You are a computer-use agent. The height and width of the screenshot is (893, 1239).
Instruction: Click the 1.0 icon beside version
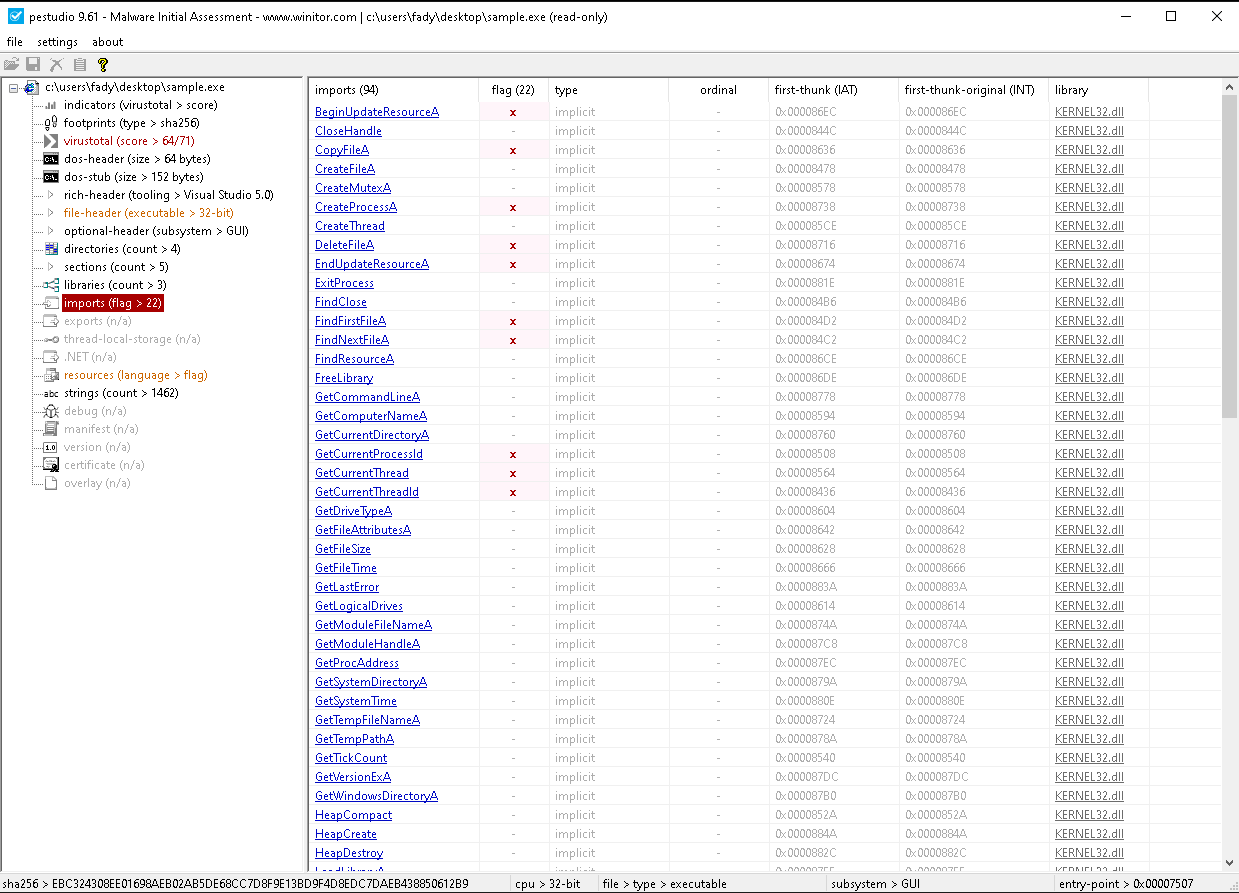pyautogui.click(x=51, y=447)
